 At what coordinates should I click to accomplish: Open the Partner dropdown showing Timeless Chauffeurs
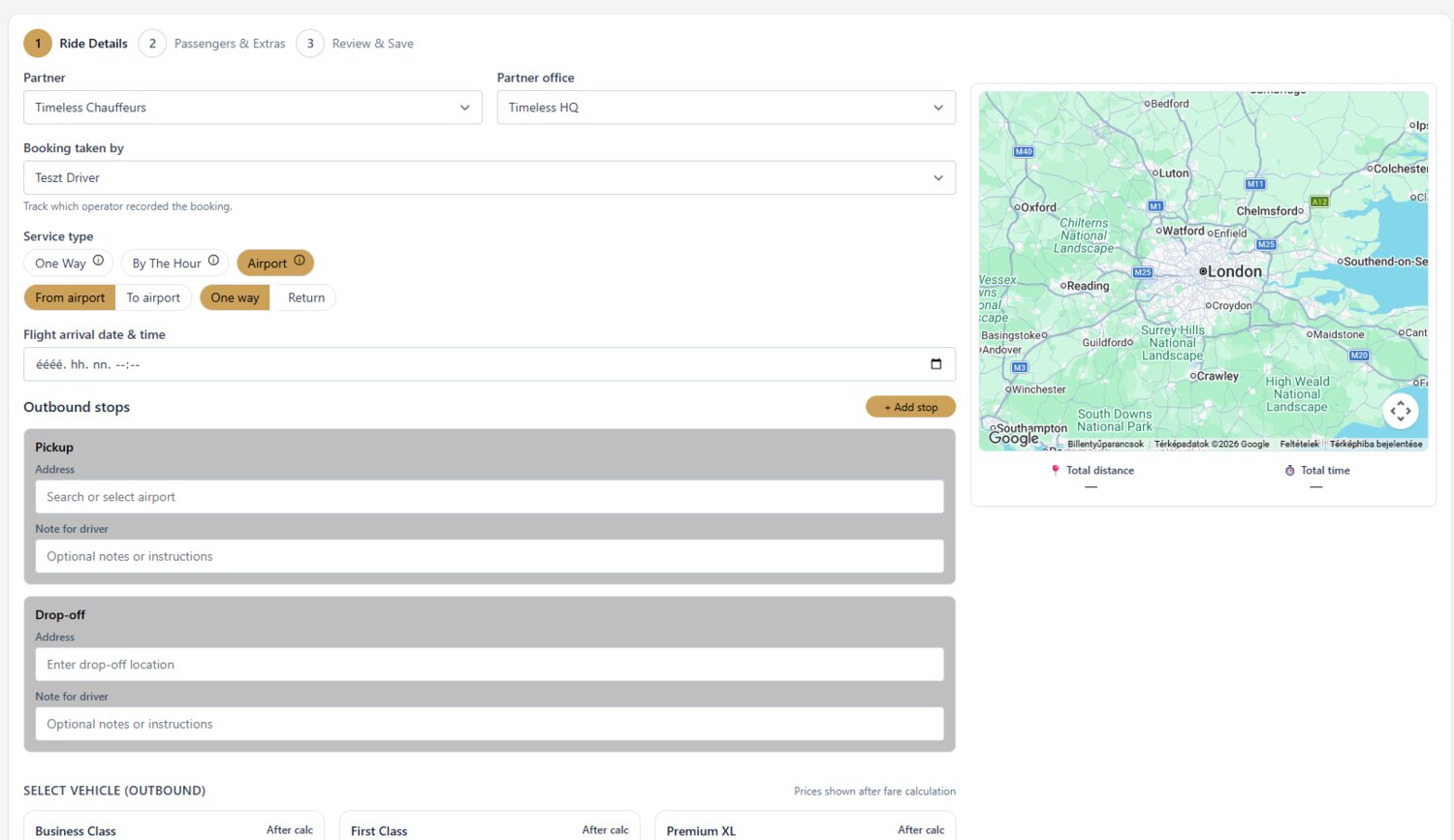(253, 108)
